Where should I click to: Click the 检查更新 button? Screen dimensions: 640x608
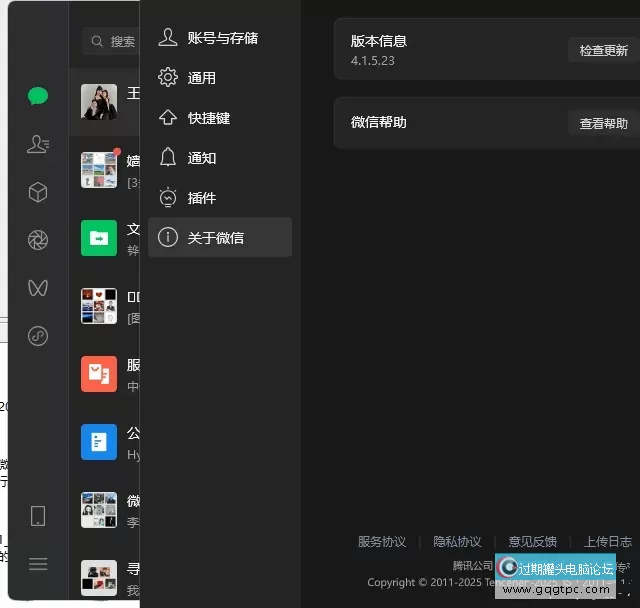[x=603, y=50]
